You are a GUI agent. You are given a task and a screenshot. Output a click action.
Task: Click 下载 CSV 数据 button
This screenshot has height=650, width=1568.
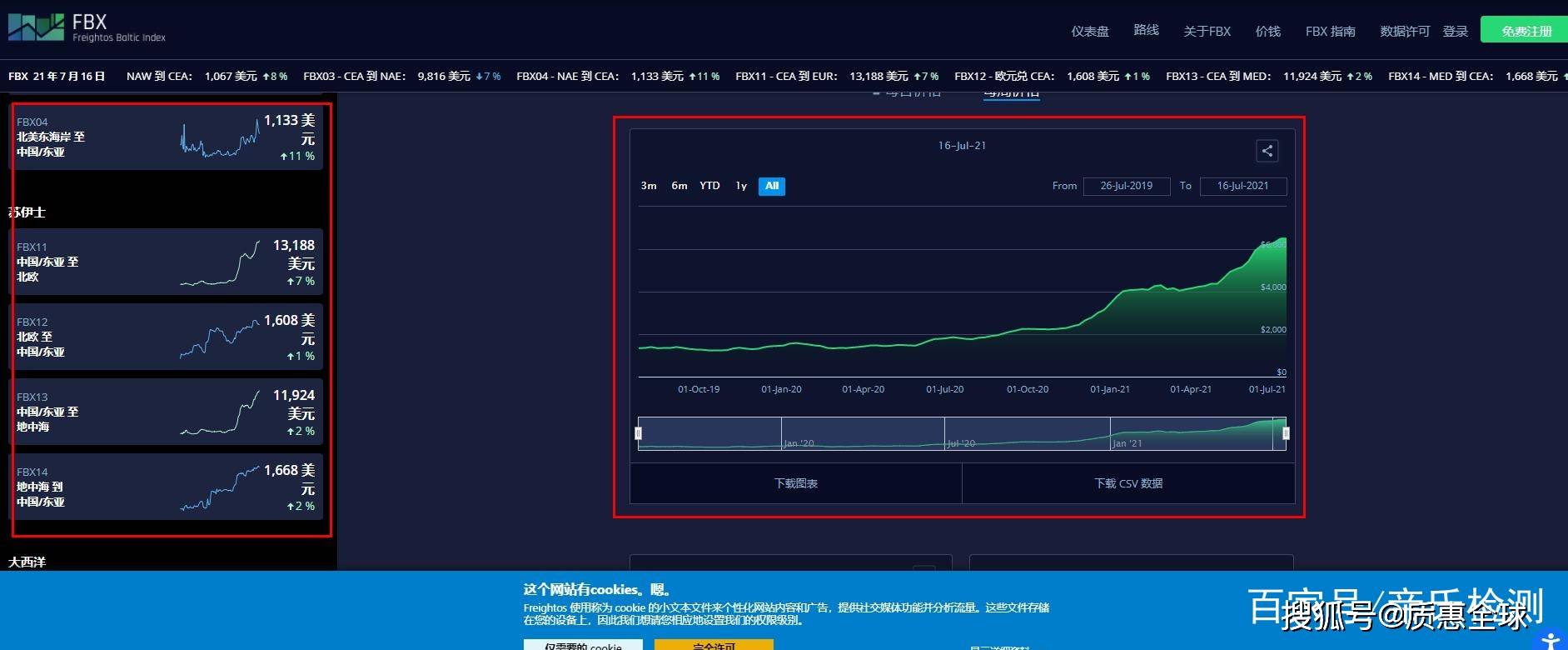tap(1128, 483)
